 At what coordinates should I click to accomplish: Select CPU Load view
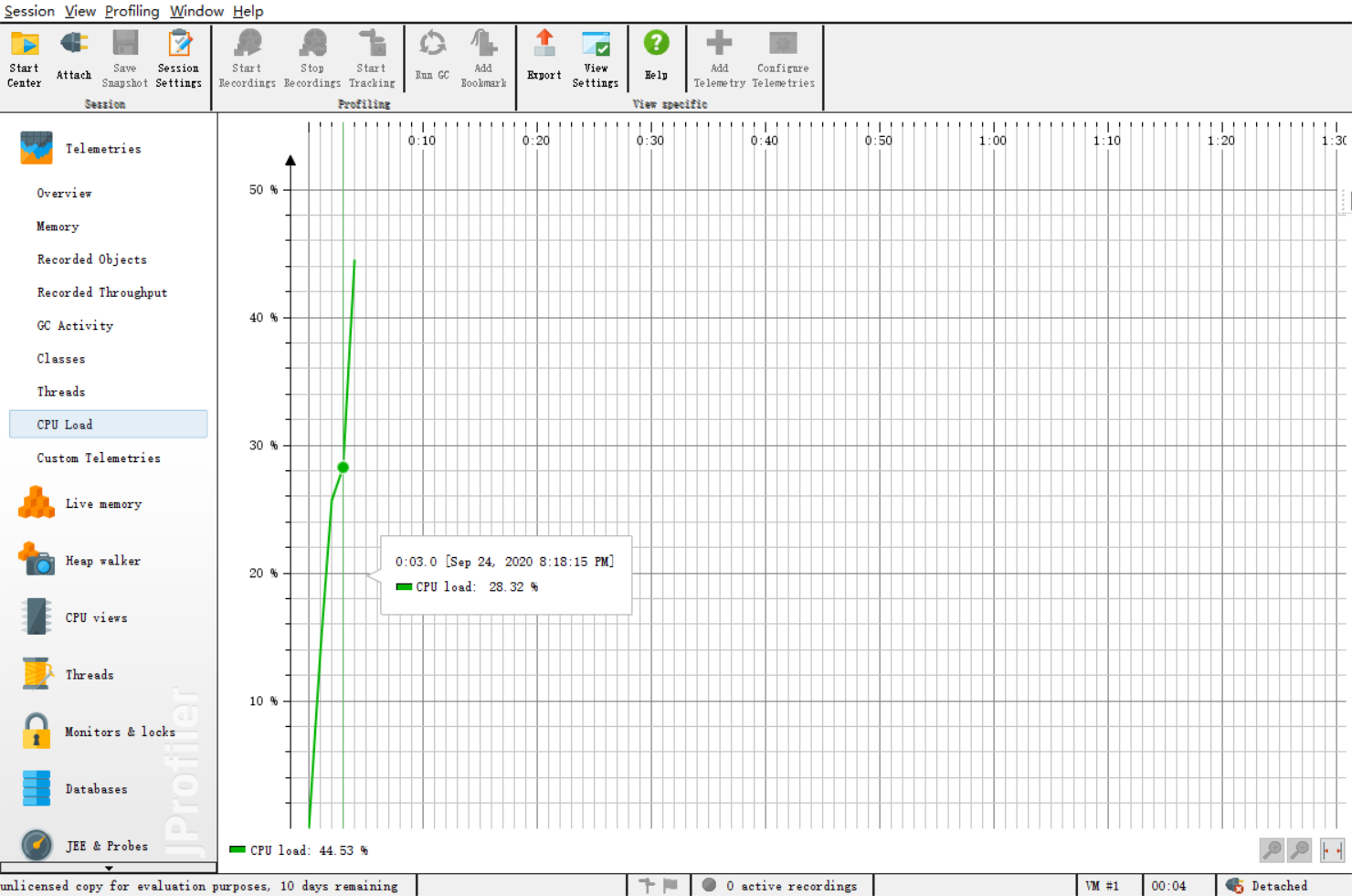click(x=108, y=424)
